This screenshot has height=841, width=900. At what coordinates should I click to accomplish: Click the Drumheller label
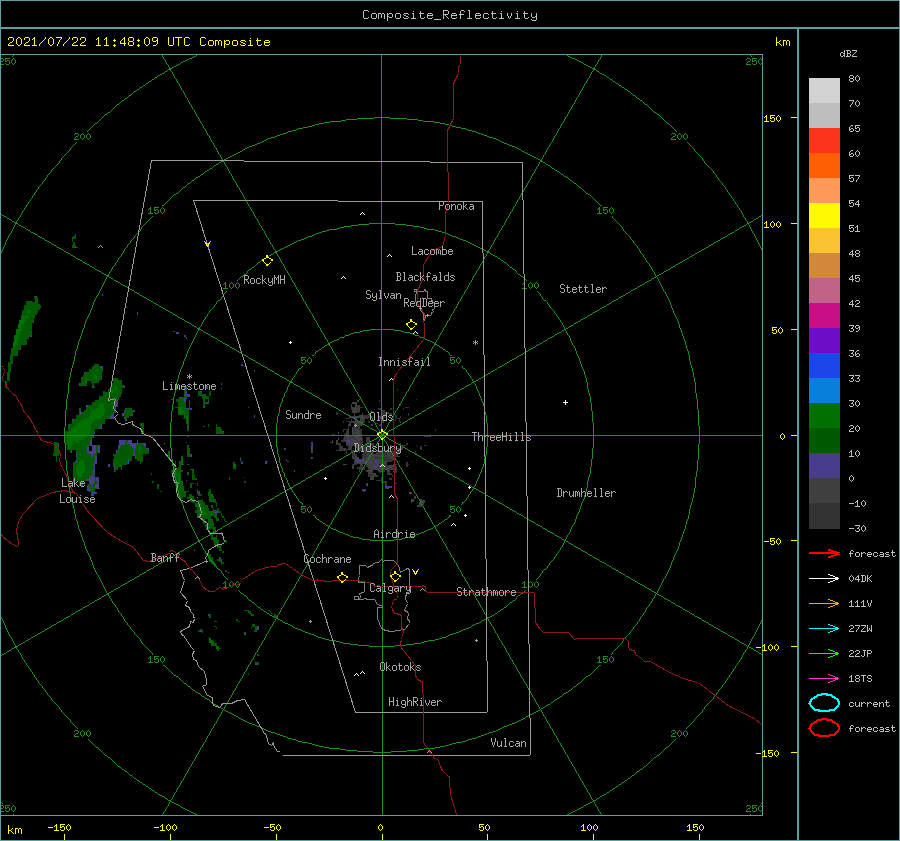(x=586, y=493)
